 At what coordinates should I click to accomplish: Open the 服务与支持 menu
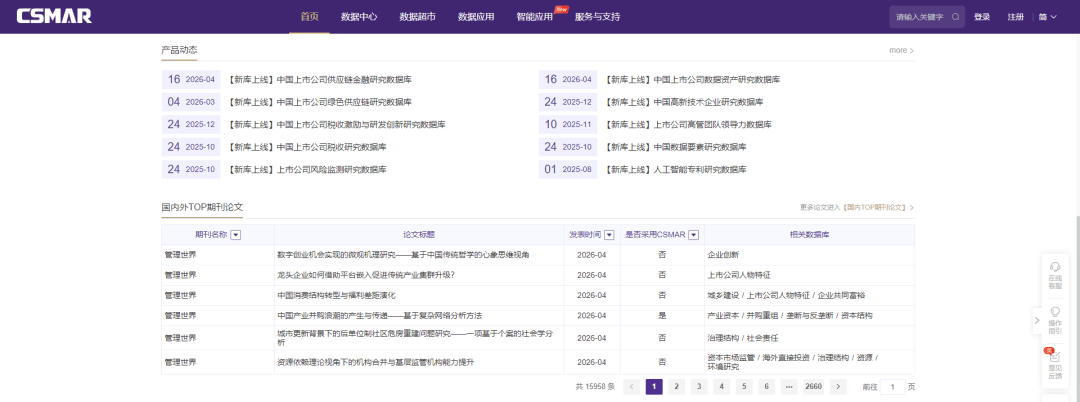click(597, 17)
